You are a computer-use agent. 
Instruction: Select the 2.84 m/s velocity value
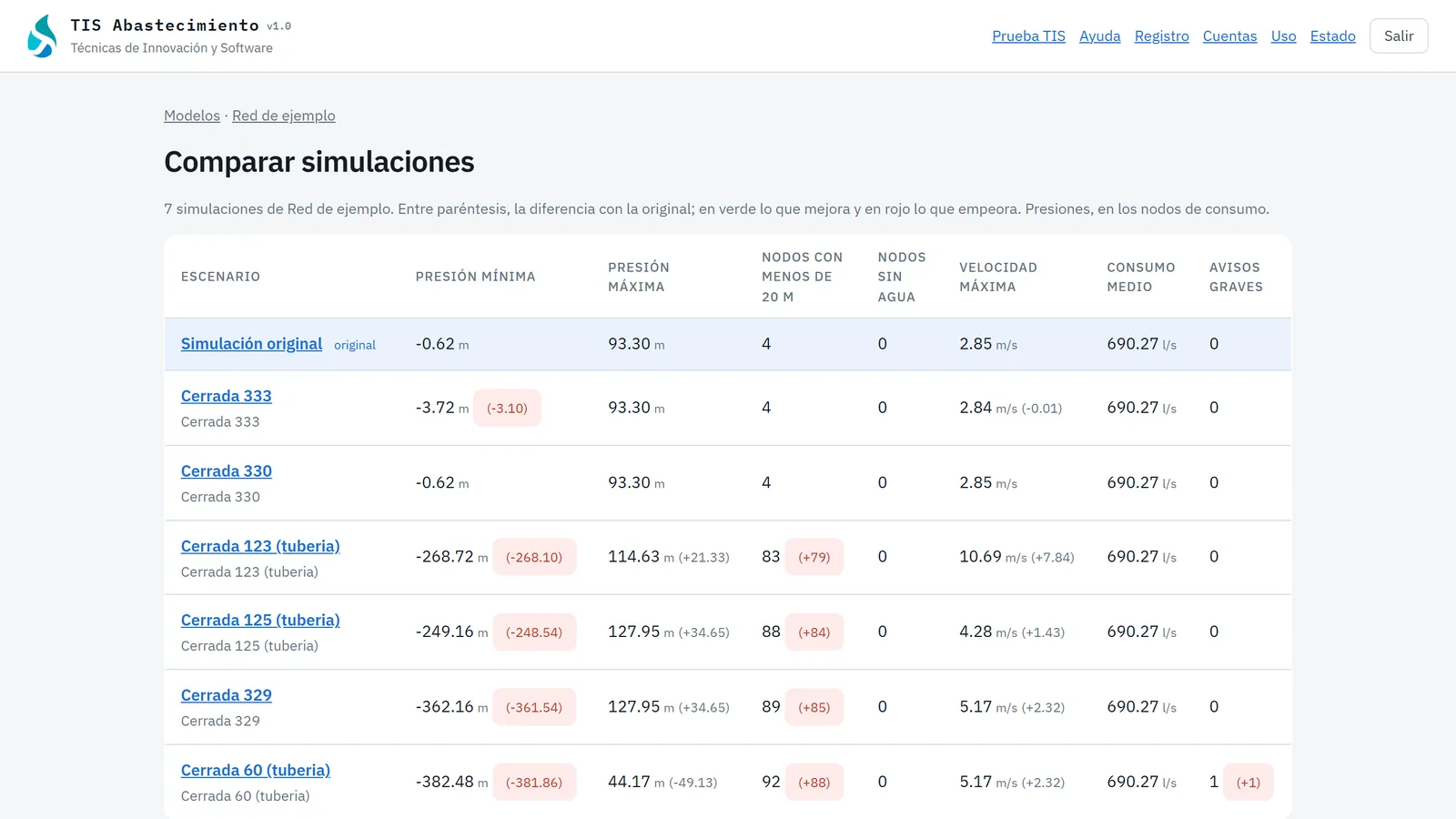click(988, 408)
